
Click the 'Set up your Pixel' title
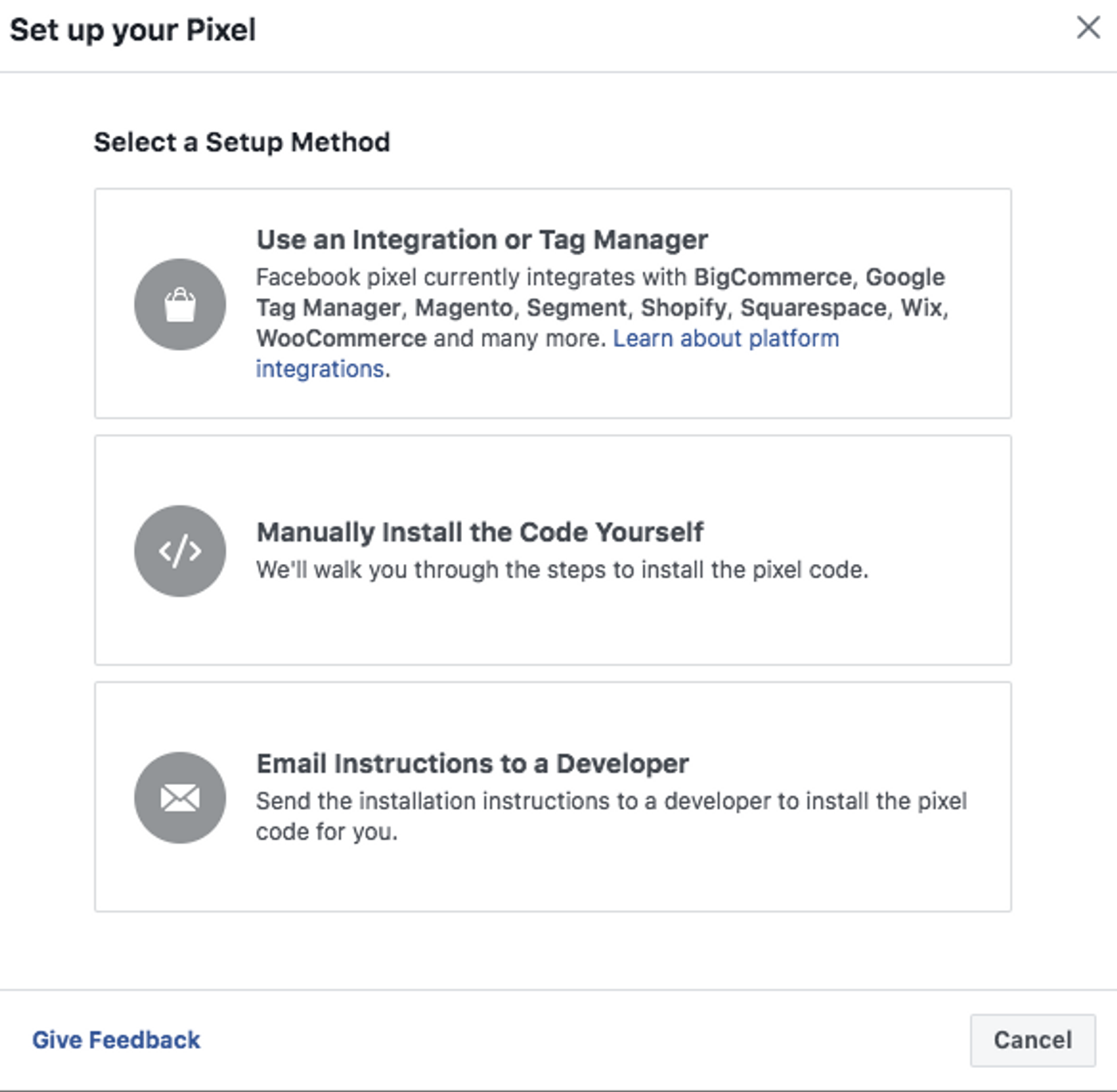(x=132, y=30)
